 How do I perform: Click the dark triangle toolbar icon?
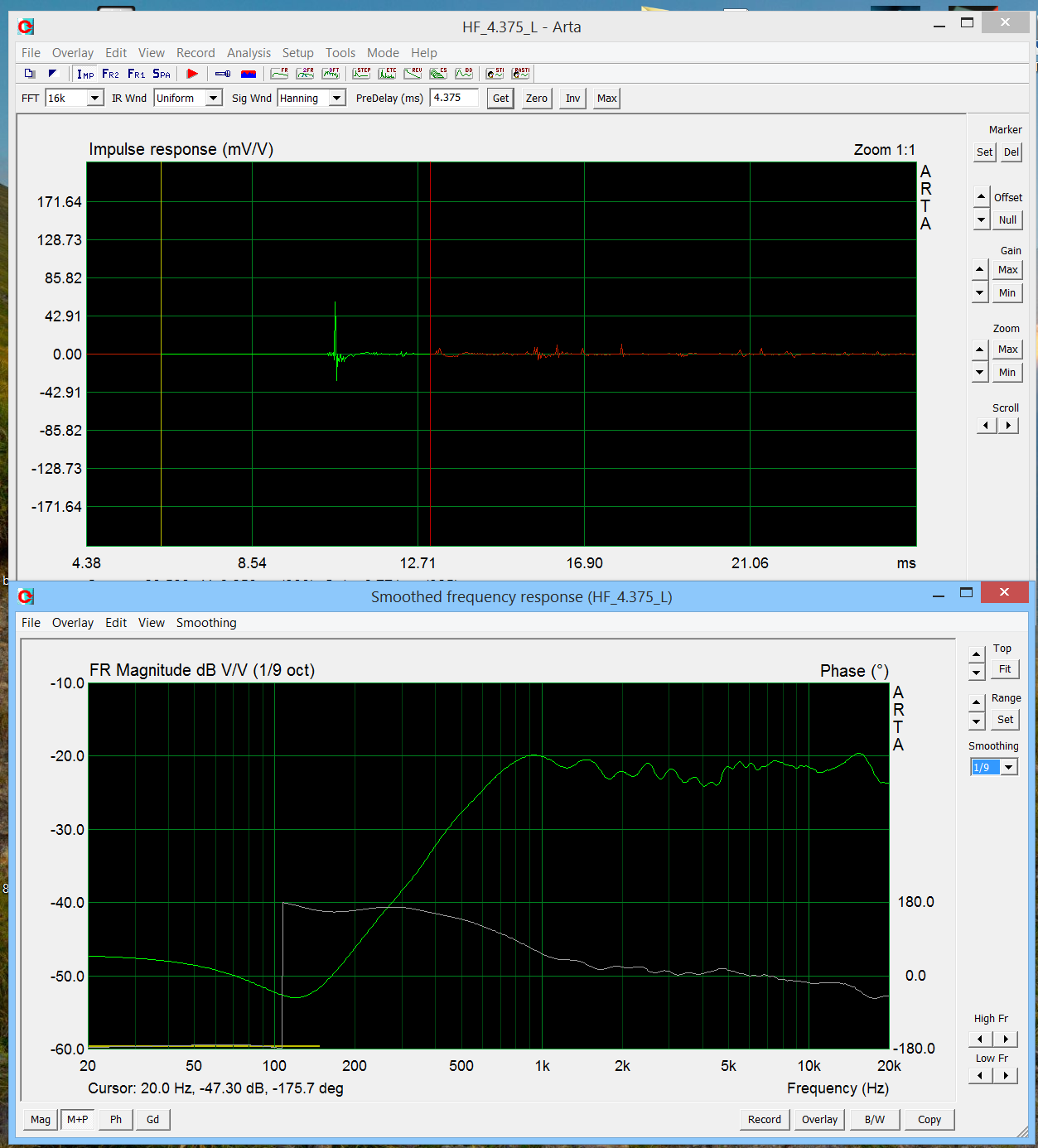tap(53, 74)
